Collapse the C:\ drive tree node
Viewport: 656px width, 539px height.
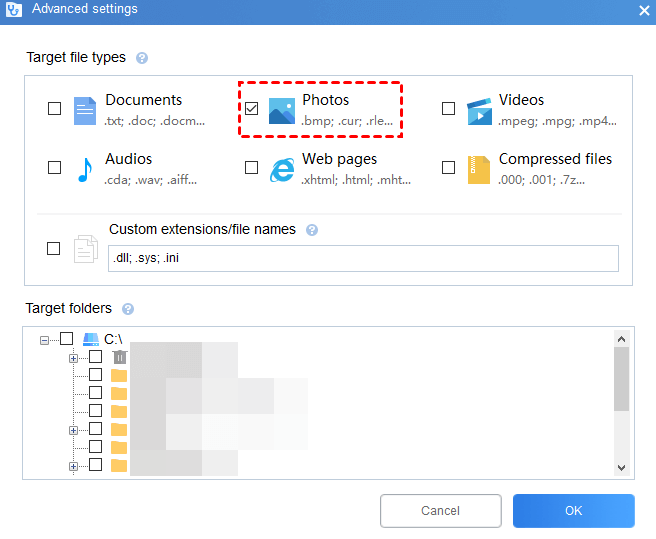(x=44, y=340)
